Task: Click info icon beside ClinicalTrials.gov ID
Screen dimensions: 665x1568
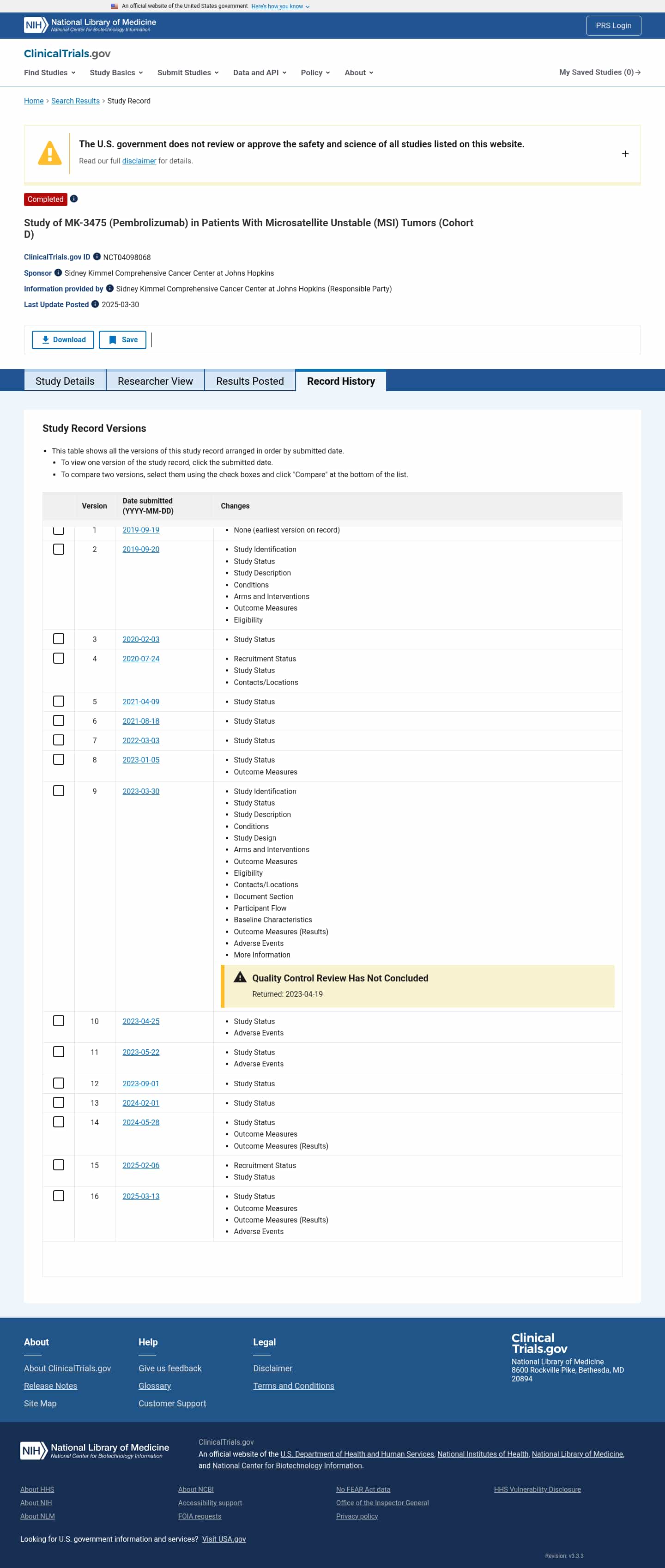Action: coord(97,257)
